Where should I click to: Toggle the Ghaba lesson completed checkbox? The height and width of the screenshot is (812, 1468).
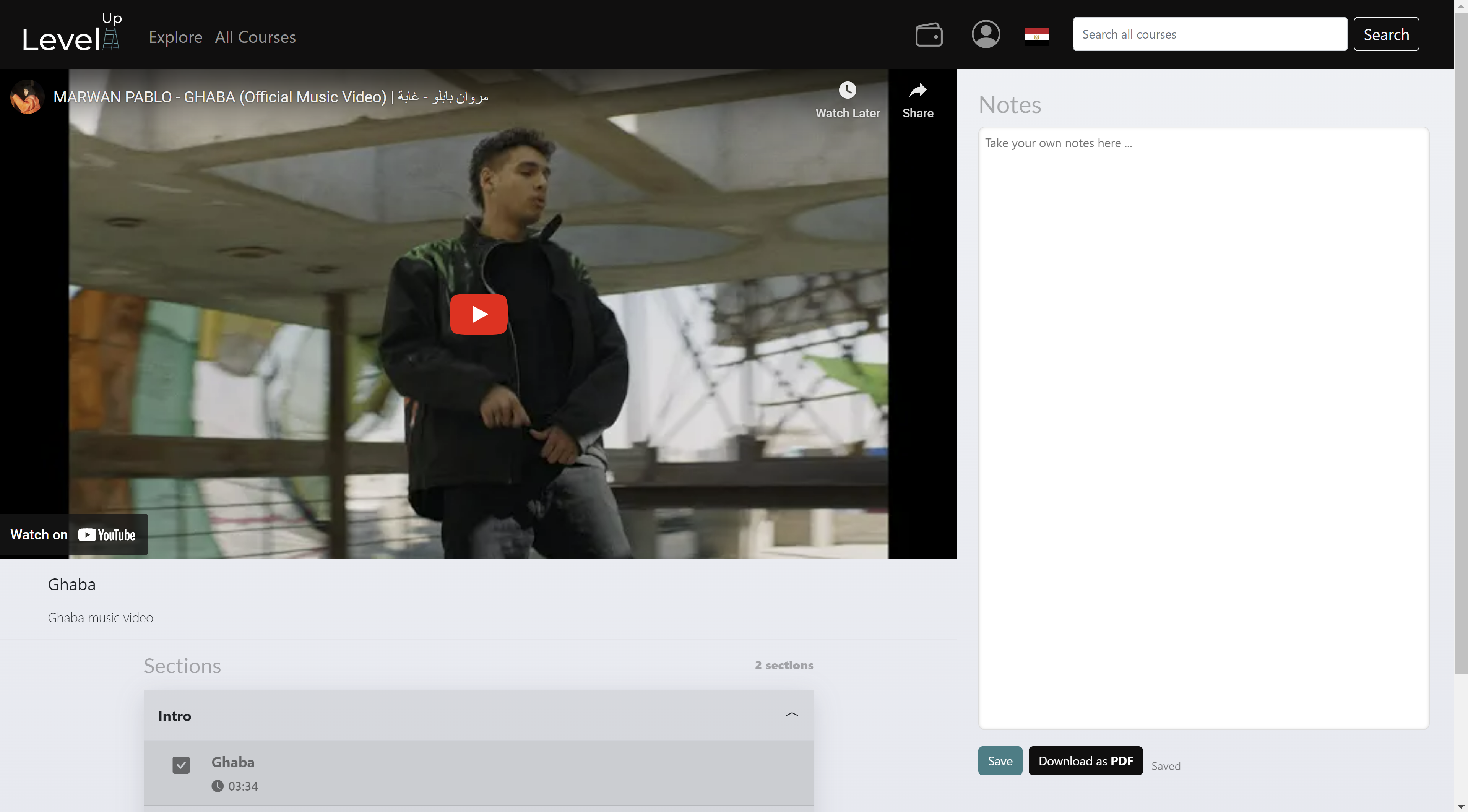181,765
